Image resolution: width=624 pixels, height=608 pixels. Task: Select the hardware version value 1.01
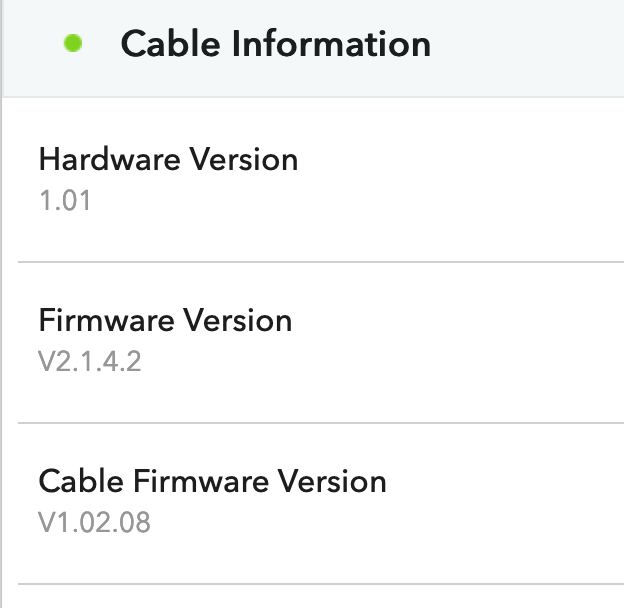(64, 200)
